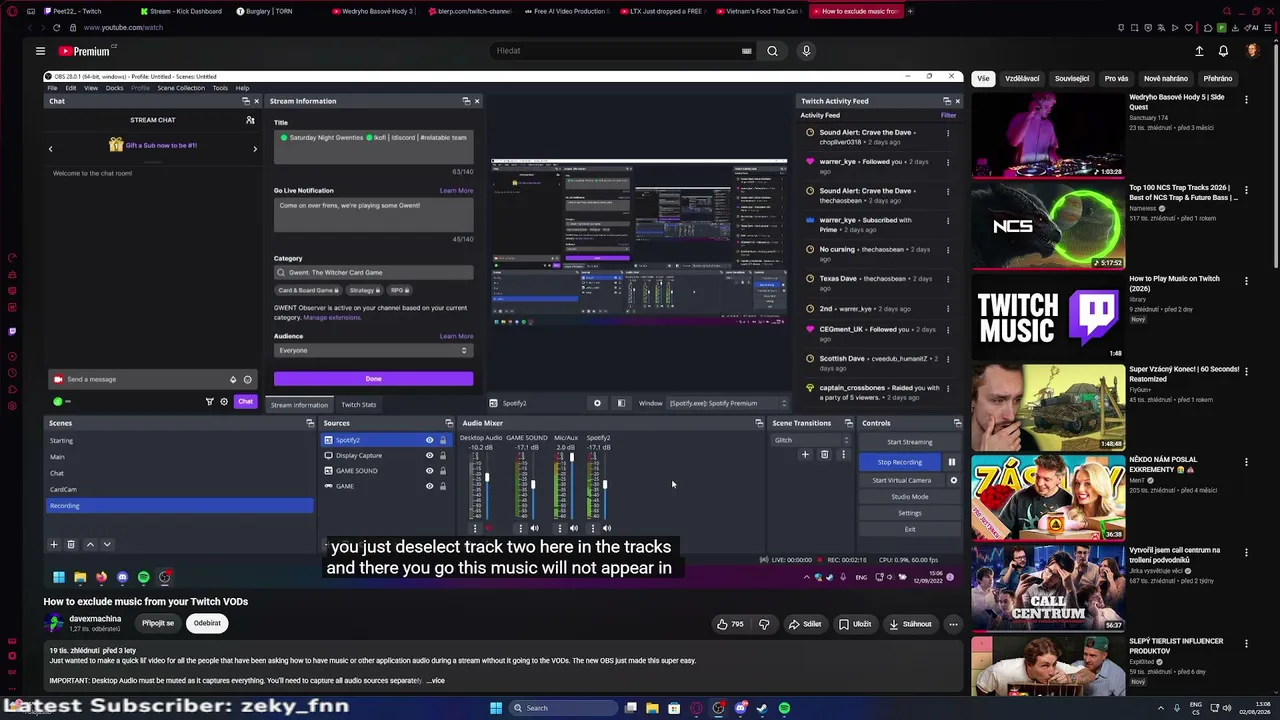Open Spotify from the Windows taskbar
This screenshot has width=1280, height=720.
click(784, 708)
